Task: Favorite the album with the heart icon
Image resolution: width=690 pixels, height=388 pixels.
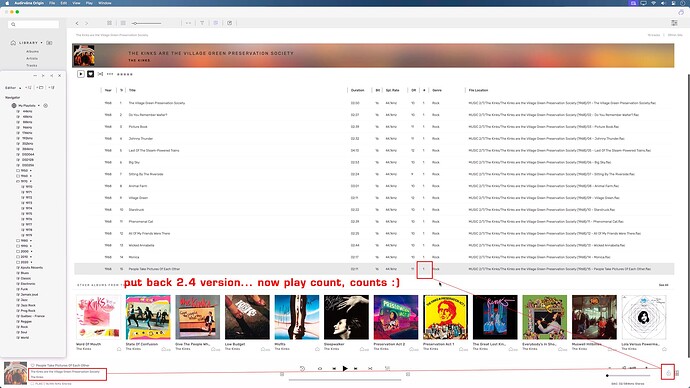Action: [91, 74]
